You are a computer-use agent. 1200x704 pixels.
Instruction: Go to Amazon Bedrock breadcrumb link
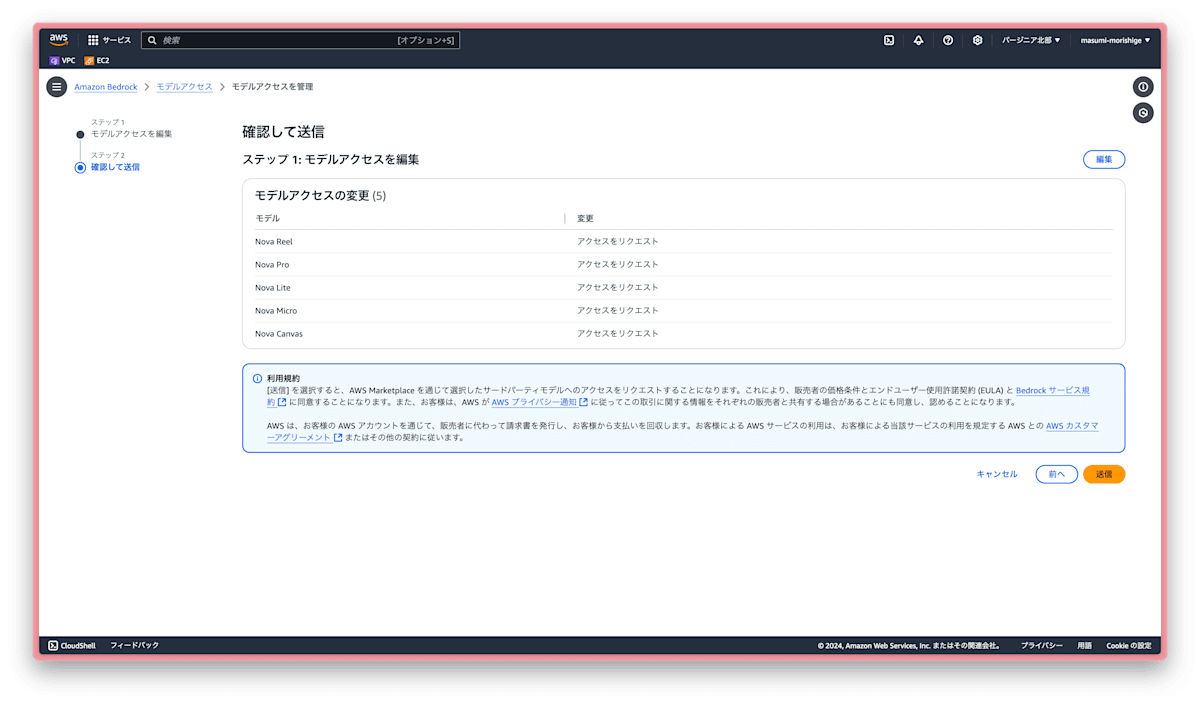(106, 87)
